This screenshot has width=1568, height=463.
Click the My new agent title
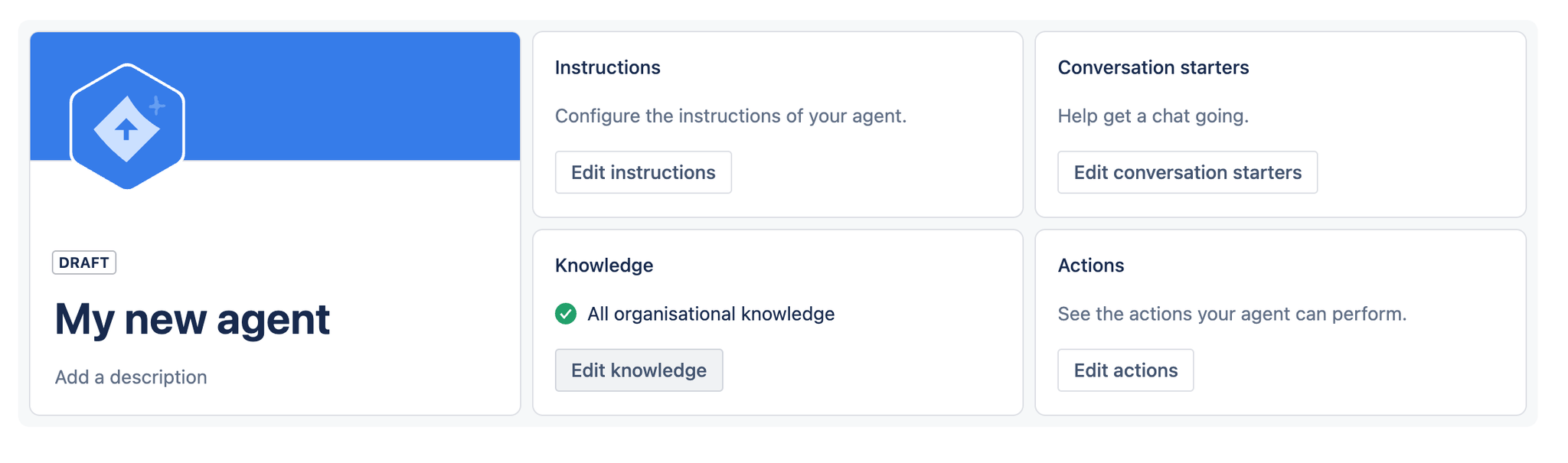click(x=192, y=319)
